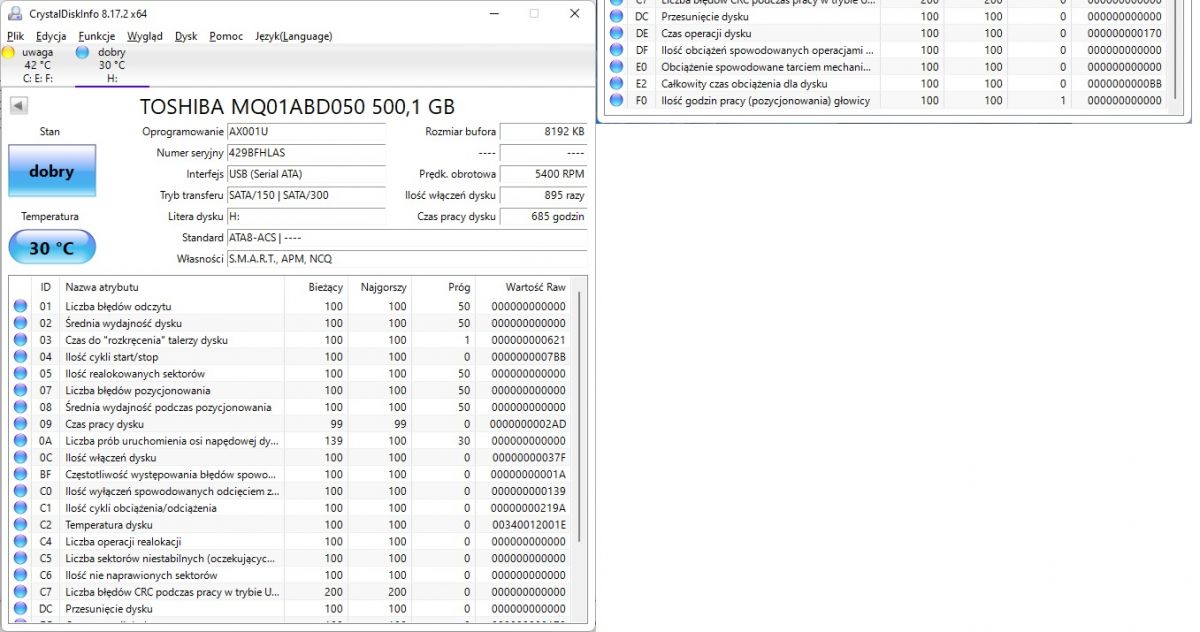This screenshot has height=632, width=1200.
Task: Click the ID column header
Action: [46, 287]
